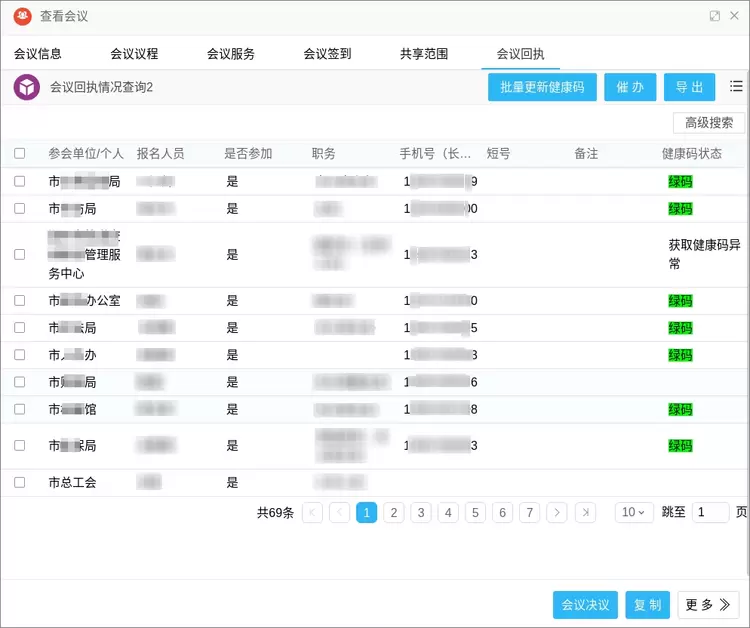Open the 10 per-page size dropdown

coord(632,512)
